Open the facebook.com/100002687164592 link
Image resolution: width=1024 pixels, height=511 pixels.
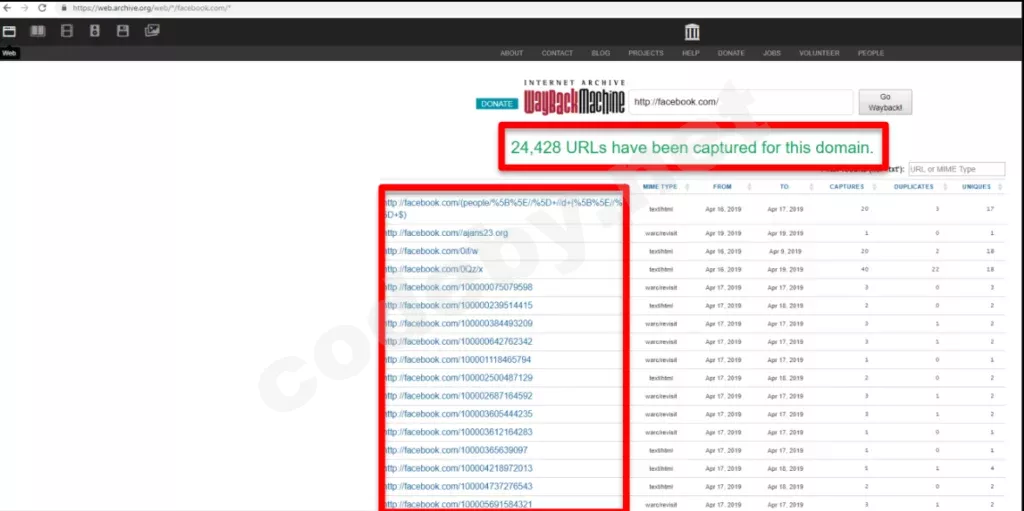coord(458,396)
